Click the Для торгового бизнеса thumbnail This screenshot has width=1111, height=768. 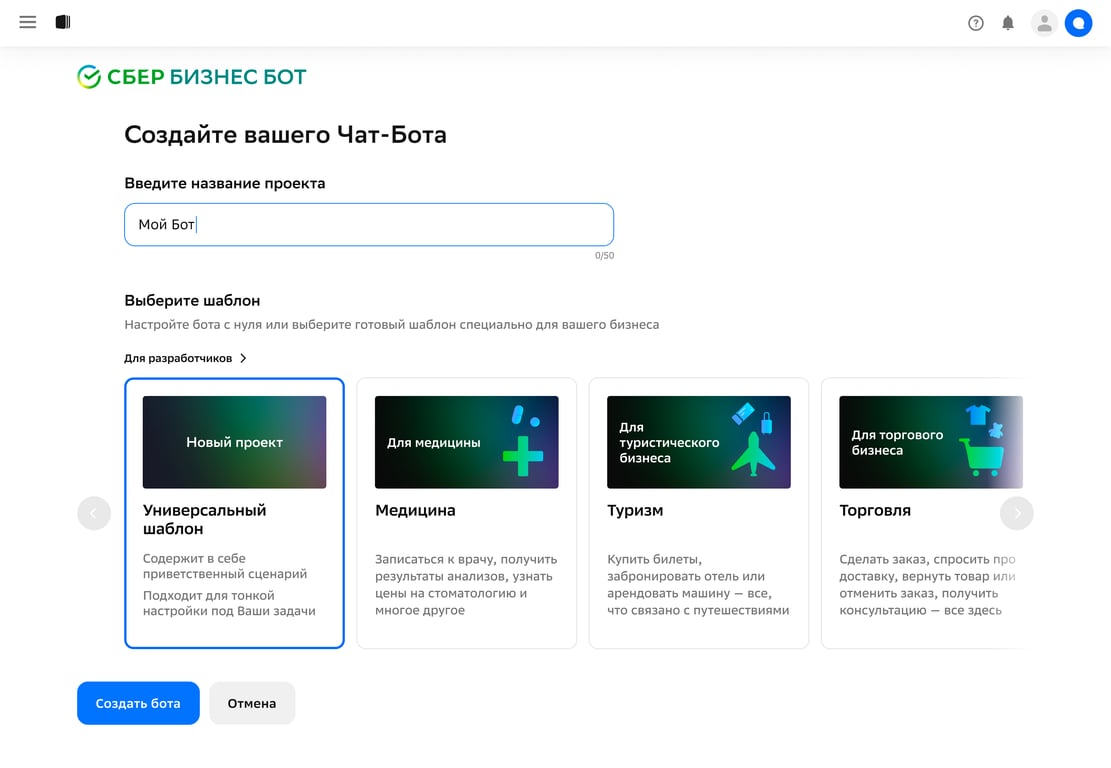click(931, 442)
